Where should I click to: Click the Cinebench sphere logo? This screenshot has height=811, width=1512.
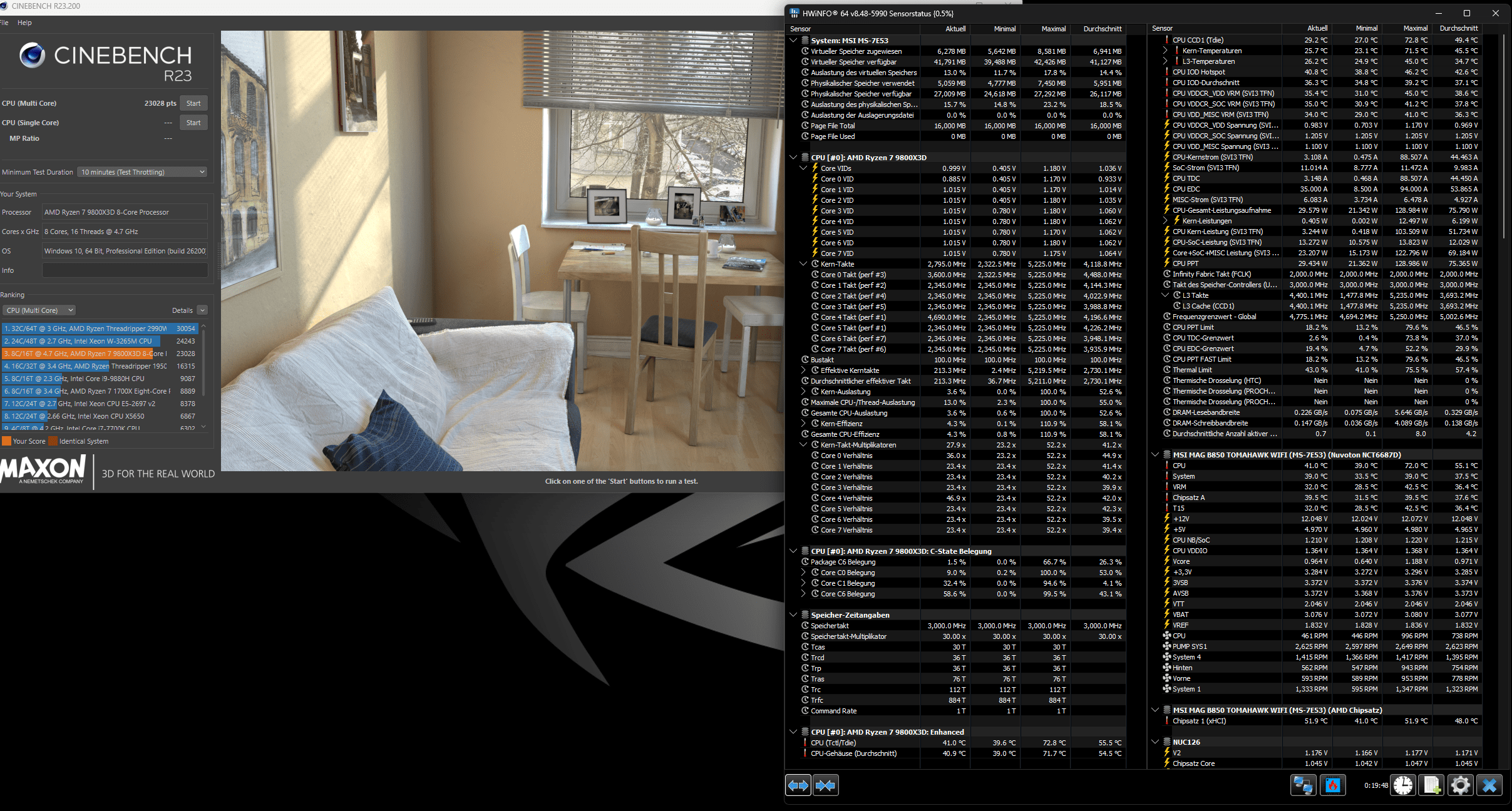(x=32, y=55)
